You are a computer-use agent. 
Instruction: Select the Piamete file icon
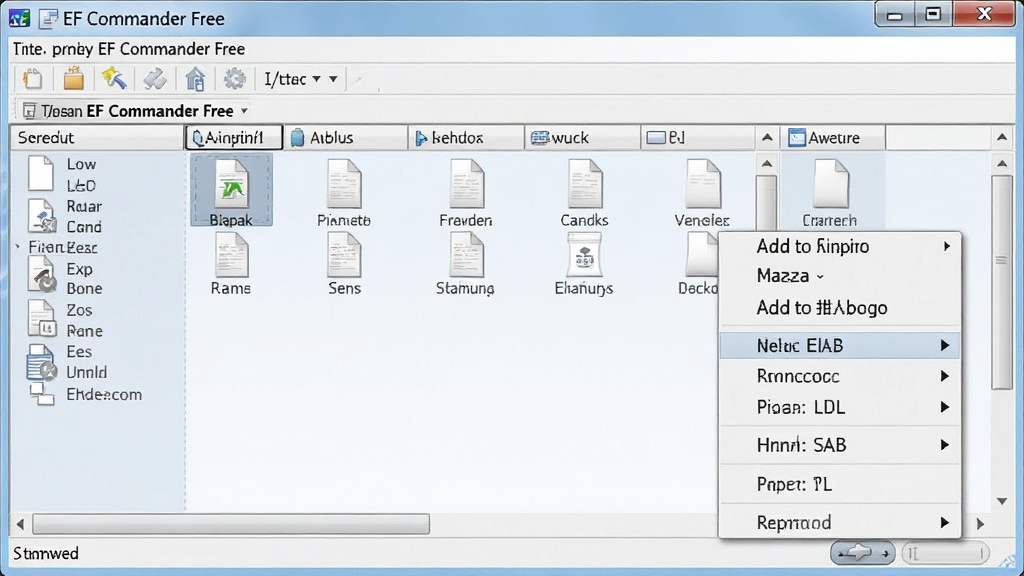pos(344,193)
